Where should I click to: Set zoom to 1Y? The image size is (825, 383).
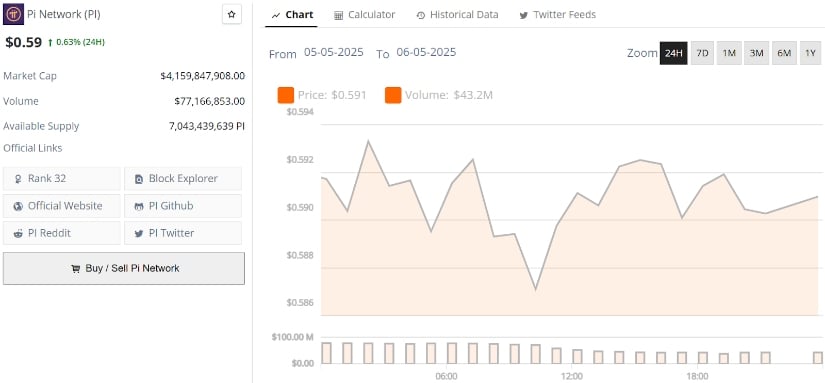point(810,53)
